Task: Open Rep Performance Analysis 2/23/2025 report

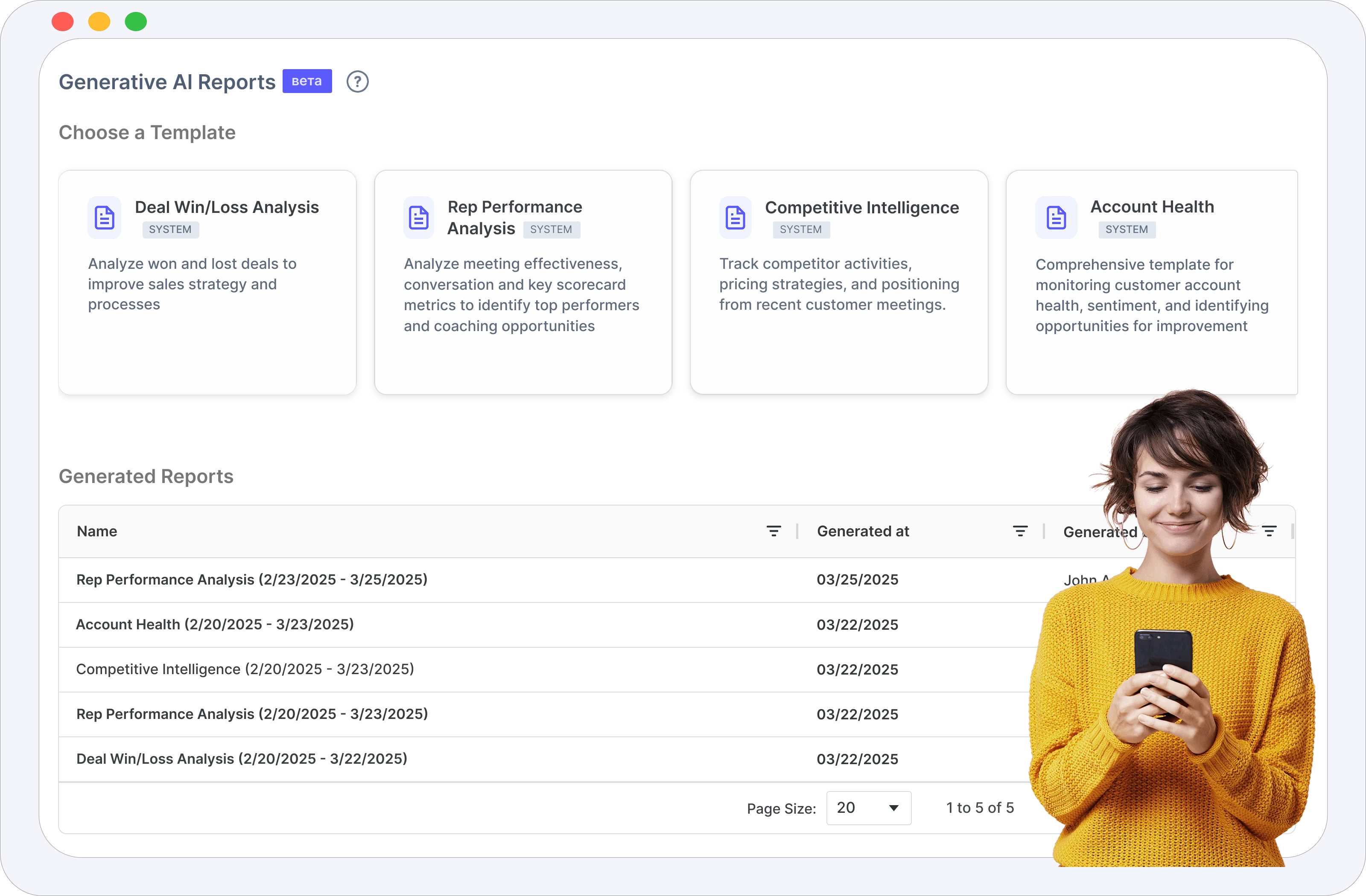Action: coord(252,579)
